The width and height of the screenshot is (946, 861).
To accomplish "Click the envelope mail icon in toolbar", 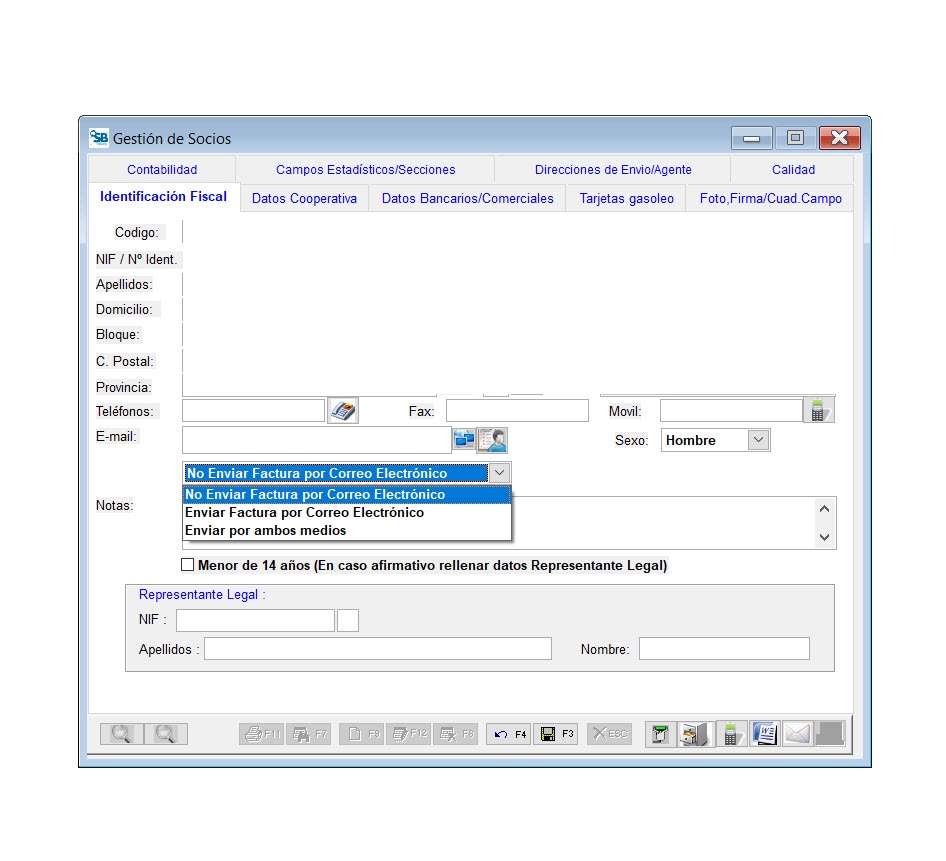I will [x=796, y=734].
